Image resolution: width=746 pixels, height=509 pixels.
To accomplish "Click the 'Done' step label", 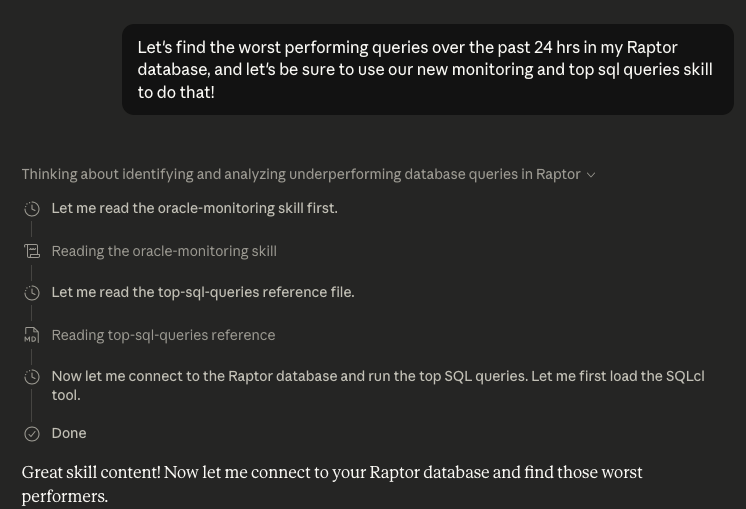I will tap(69, 433).
